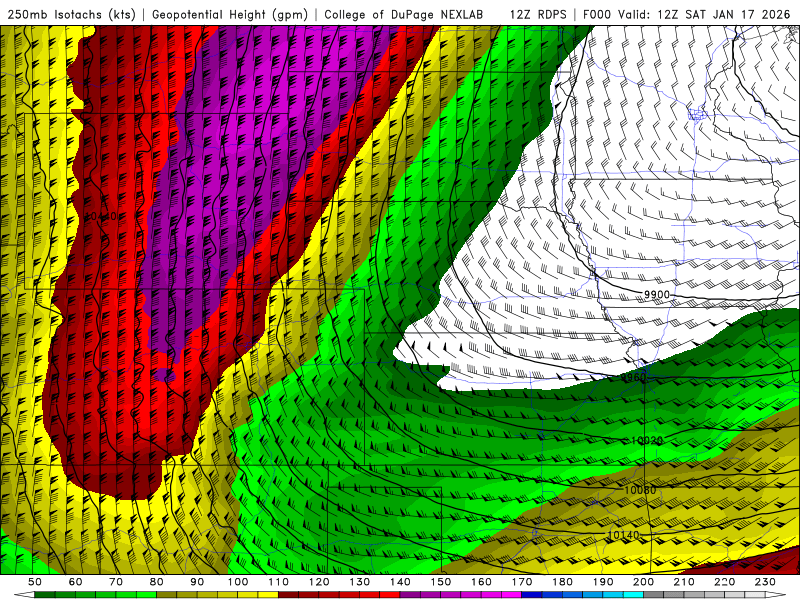Viewport: 800px width, 600px height.
Task: Click the 90 value on the color scale
Action: pos(197,582)
